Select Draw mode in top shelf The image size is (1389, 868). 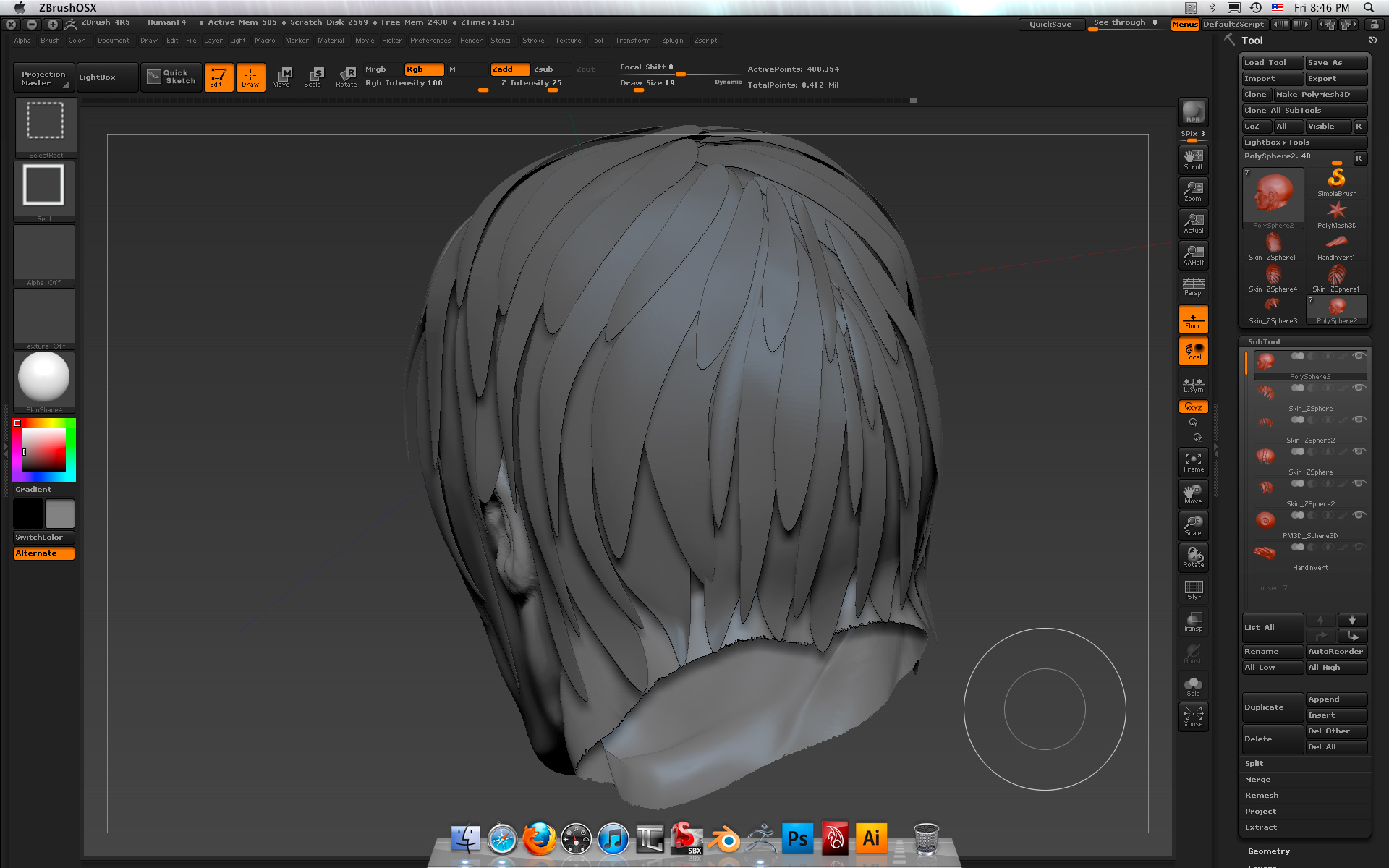pyautogui.click(x=250, y=77)
